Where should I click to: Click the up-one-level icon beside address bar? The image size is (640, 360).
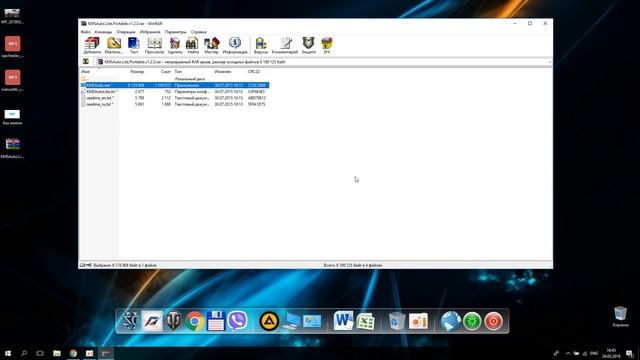click(x=86, y=62)
